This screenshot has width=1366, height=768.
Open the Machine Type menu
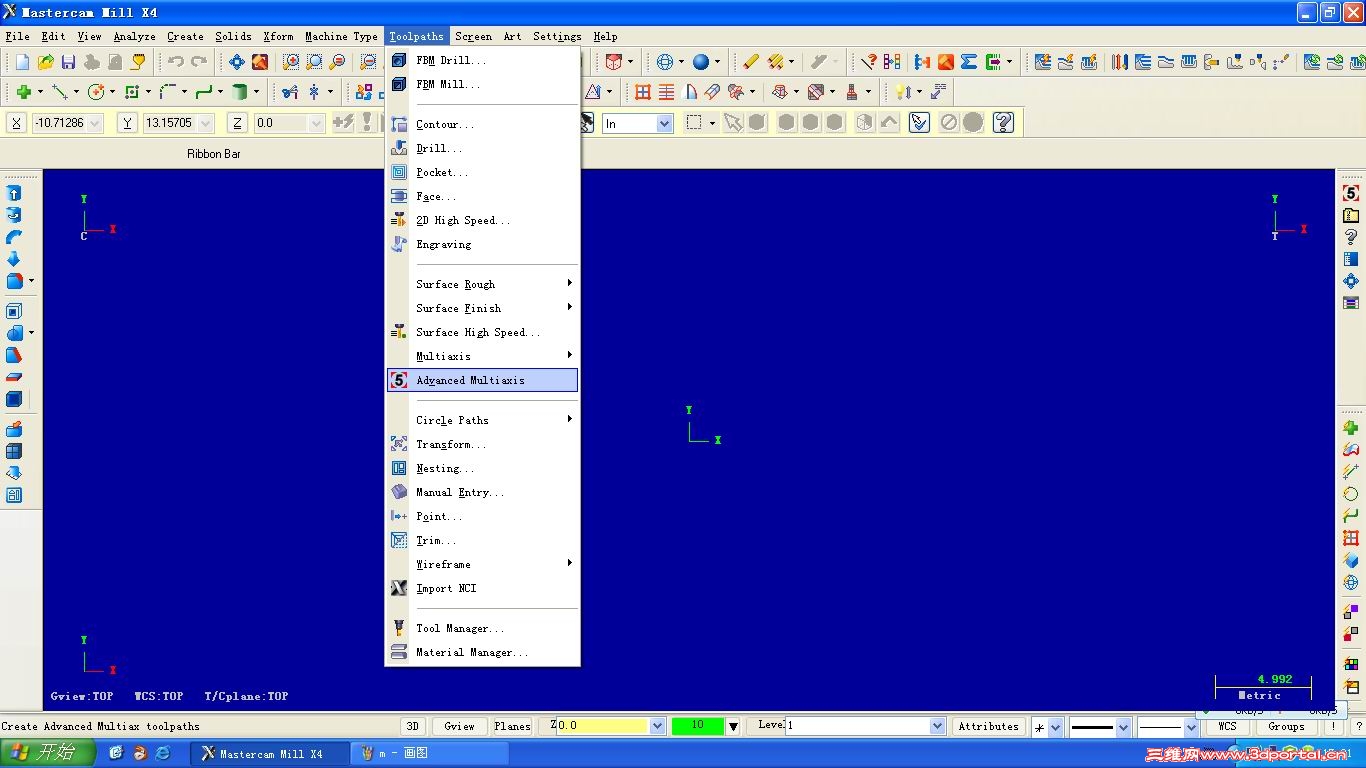pos(341,36)
